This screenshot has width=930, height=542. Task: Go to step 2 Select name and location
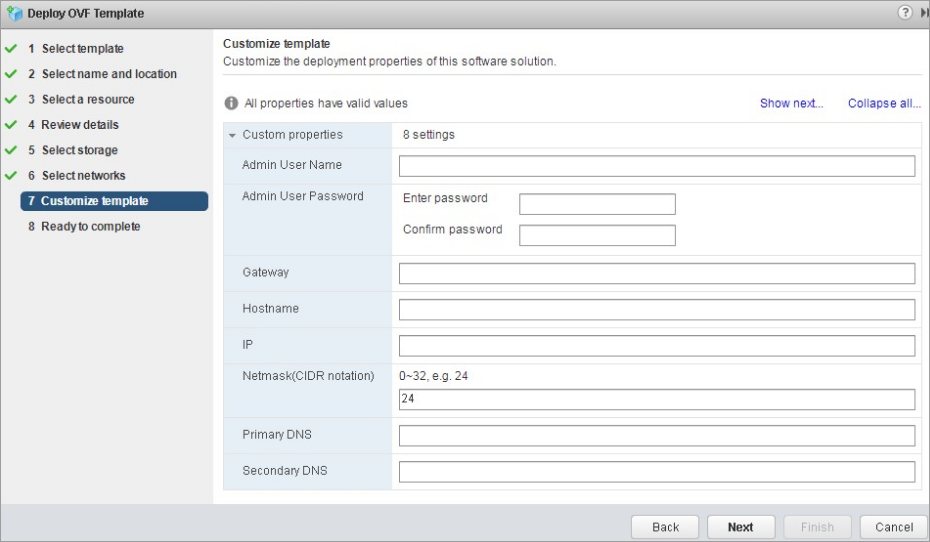[x=102, y=74]
